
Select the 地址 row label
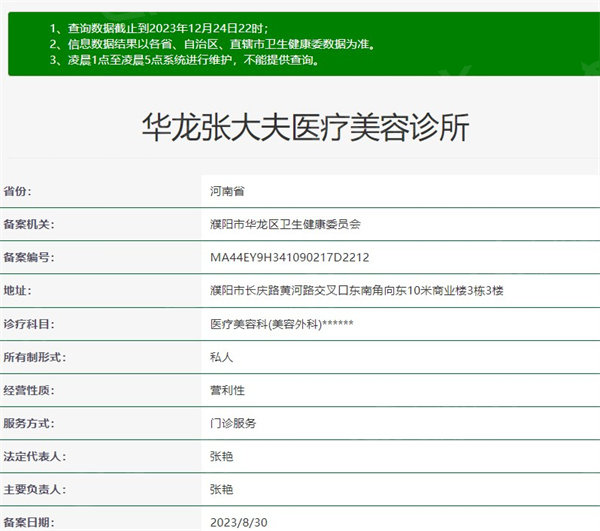pyautogui.click(x=18, y=290)
